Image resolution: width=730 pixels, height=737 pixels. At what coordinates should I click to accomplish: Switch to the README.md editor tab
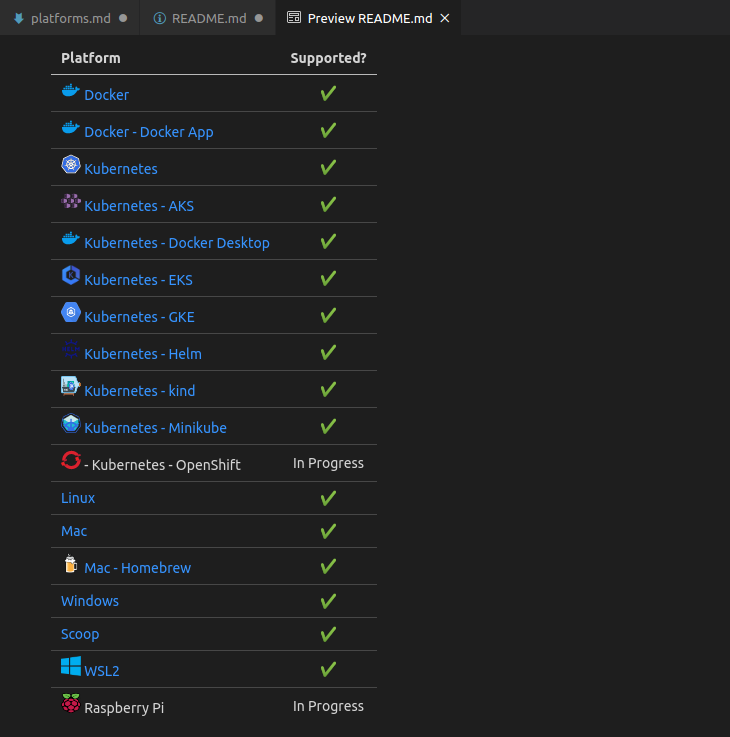pyautogui.click(x=207, y=18)
